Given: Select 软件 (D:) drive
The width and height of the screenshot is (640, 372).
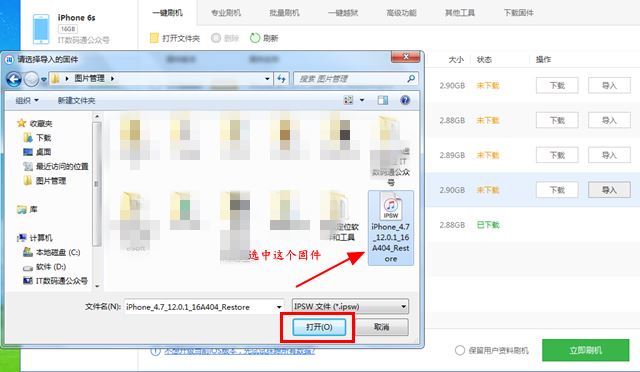Looking at the screenshot, I should [44, 267].
